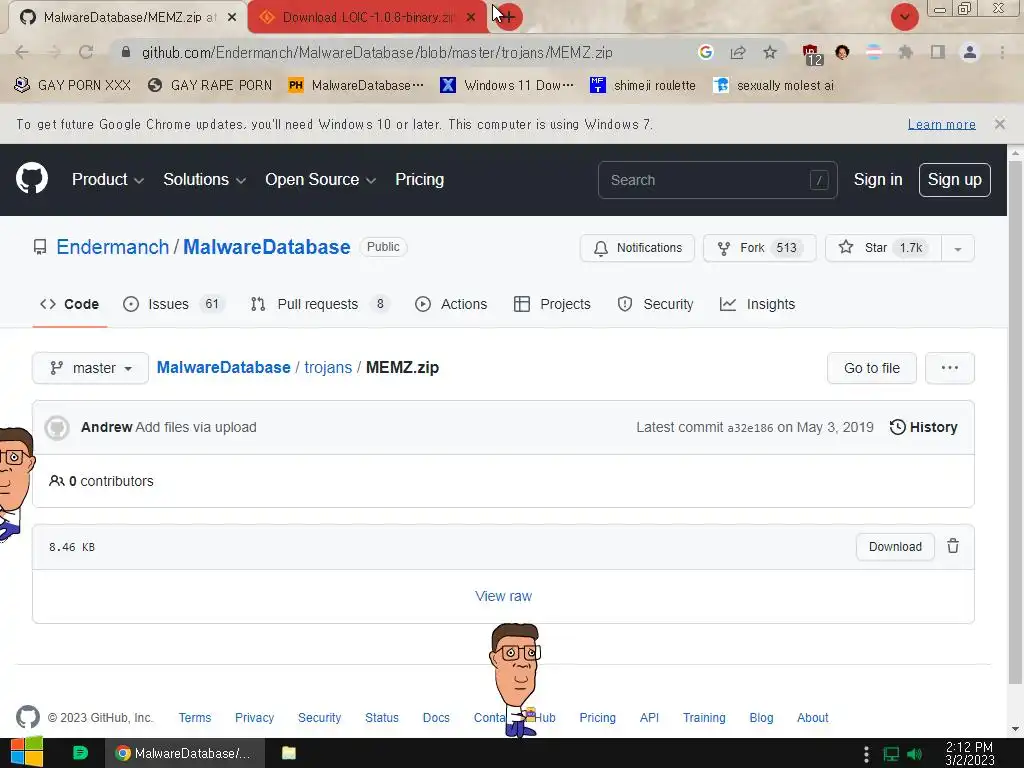
Task: Click the Sign up button
Action: pos(954,180)
